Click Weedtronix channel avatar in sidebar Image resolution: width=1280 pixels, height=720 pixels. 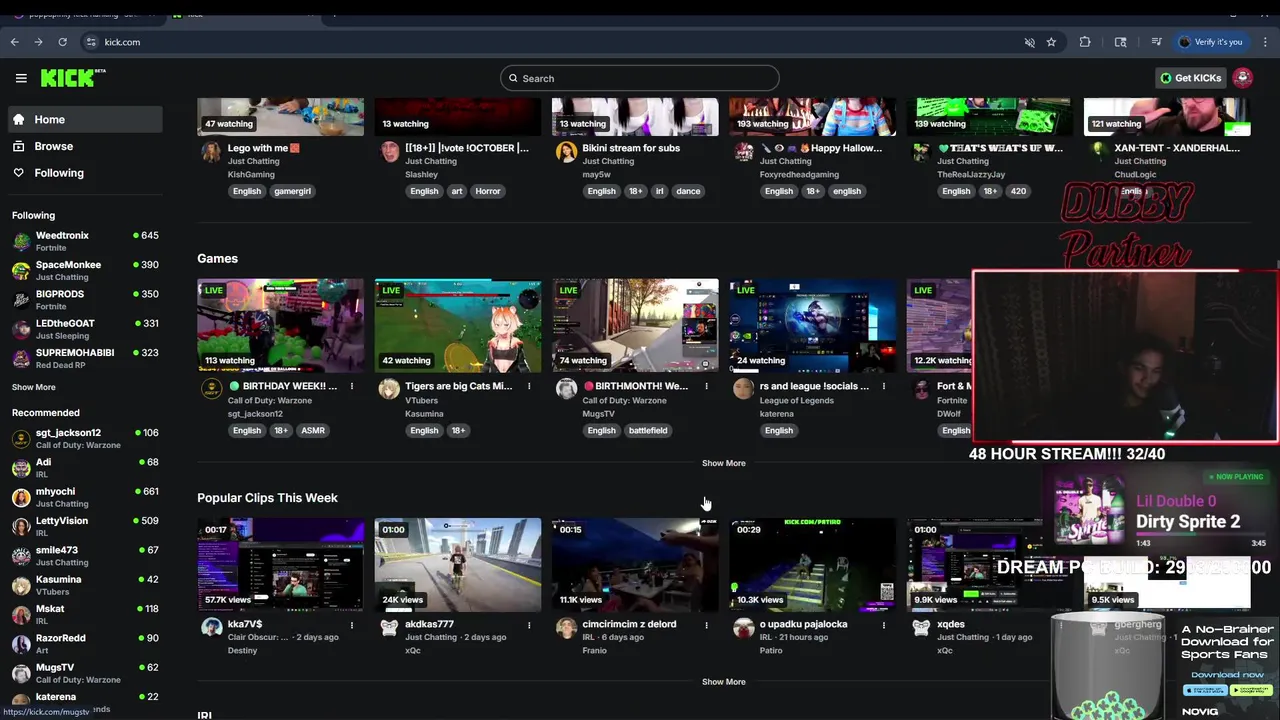(x=21, y=241)
